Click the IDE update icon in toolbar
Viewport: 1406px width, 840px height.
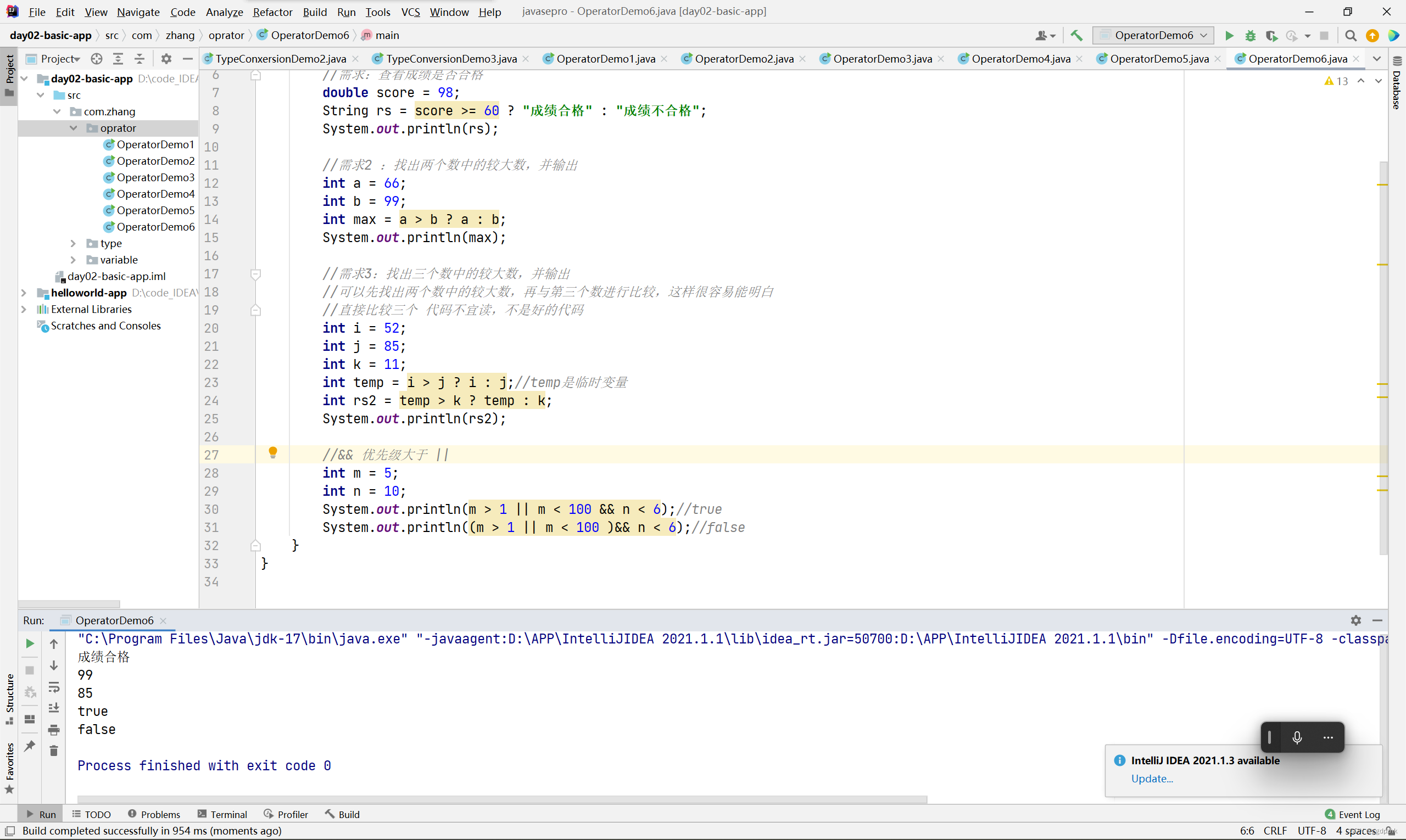pyautogui.click(x=1372, y=36)
